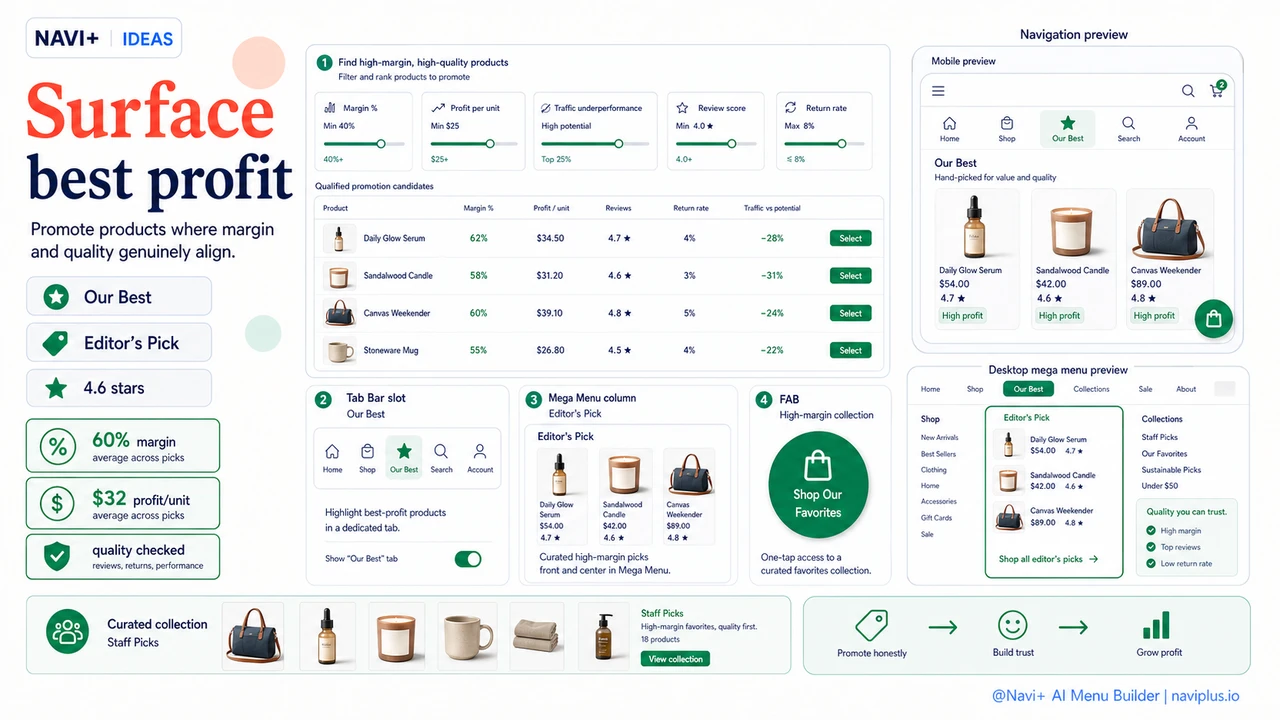Open Staff Picks in Collections column
The height and width of the screenshot is (720, 1280).
pos(1160,437)
